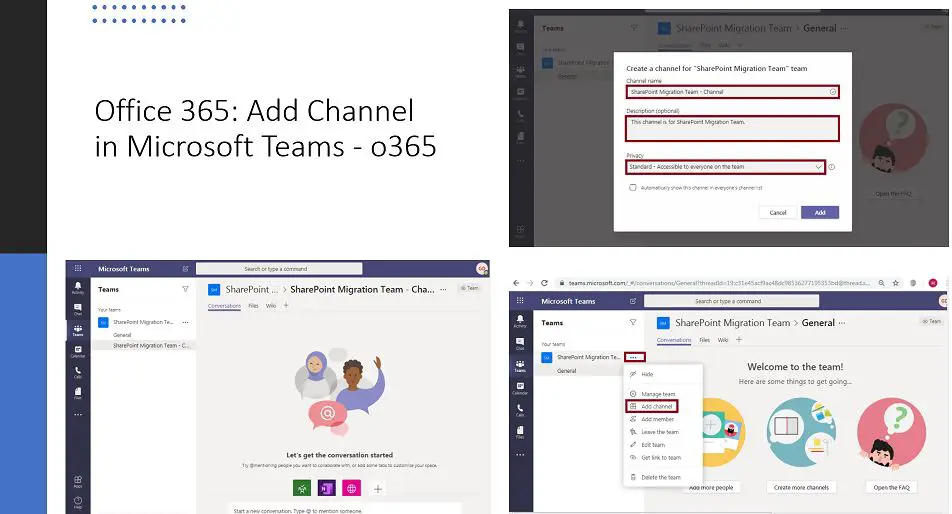Switch to Files tab in channel-view screenshot
The width and height of the screenshot is (952, 514).
pyautogui.click(x=253, y=306)
